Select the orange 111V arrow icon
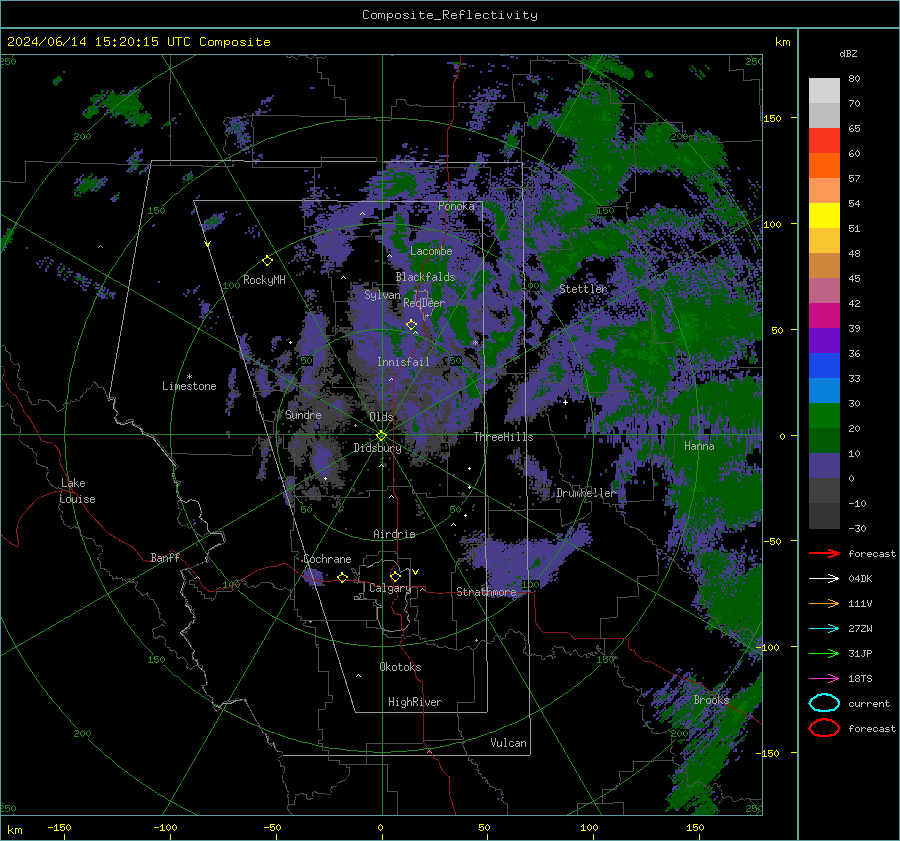 pos(824,603)
